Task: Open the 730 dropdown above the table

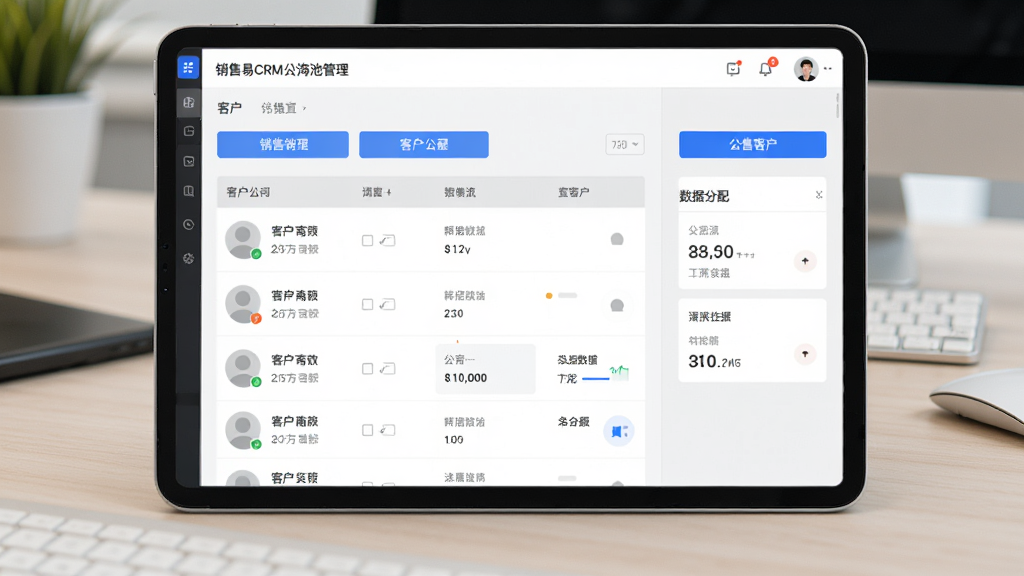Action: [625, 144]
